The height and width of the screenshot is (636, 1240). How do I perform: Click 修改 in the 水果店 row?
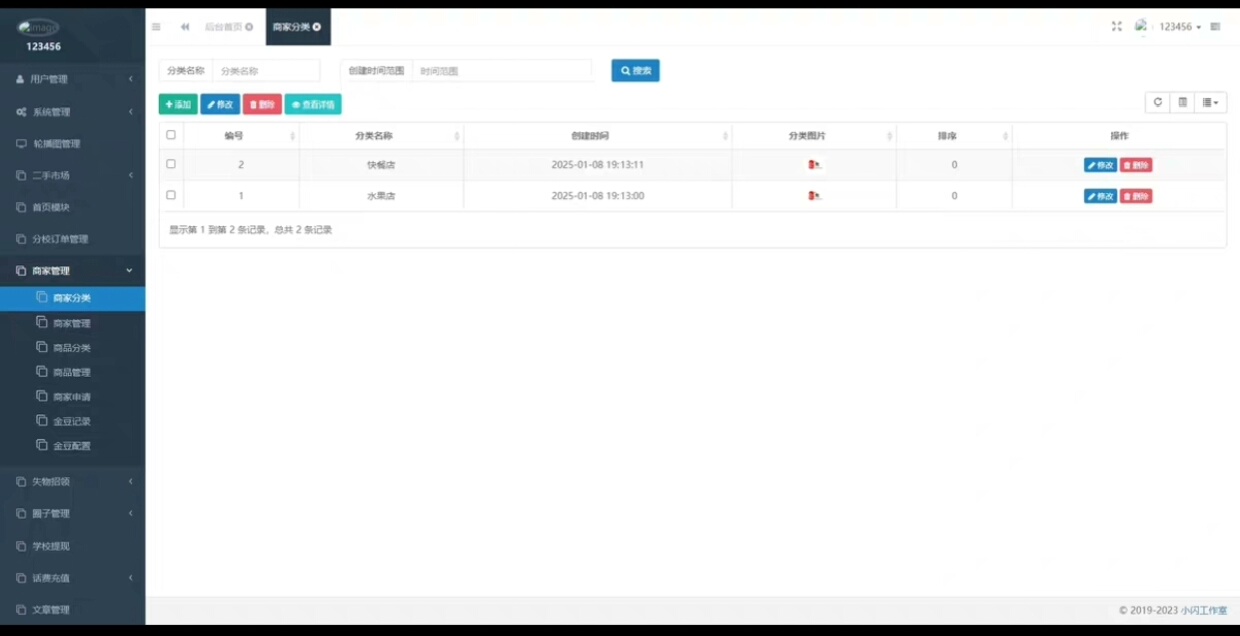tap(1100, 196)
